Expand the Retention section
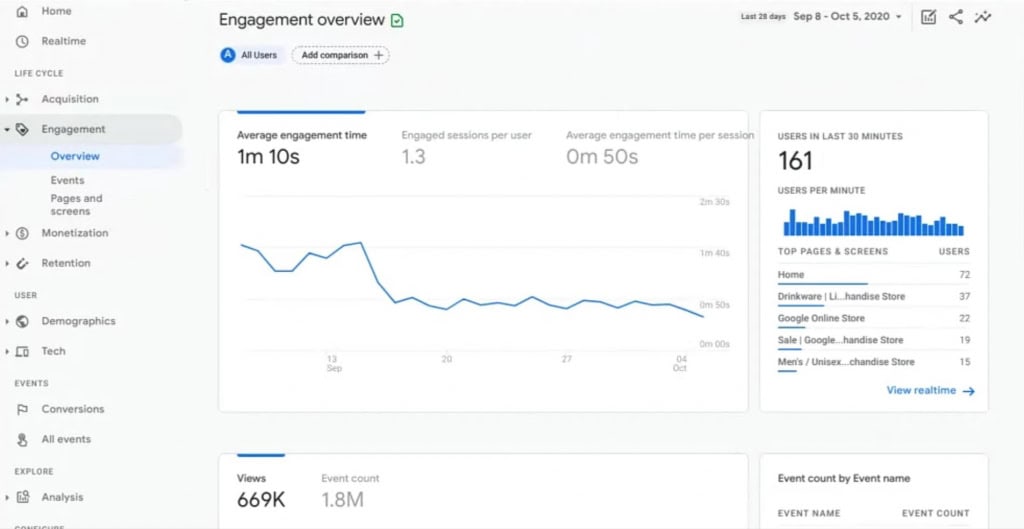This screenshot has height=529, width=1024. click(8, 263)
